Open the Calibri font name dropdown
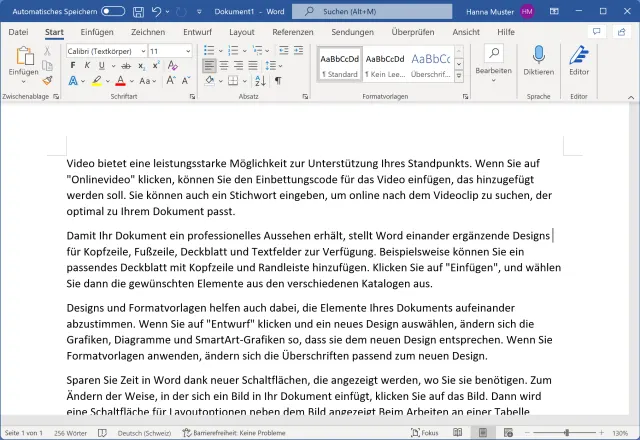The width and height of the screenshot is (640, 440). tap(105, 50)
